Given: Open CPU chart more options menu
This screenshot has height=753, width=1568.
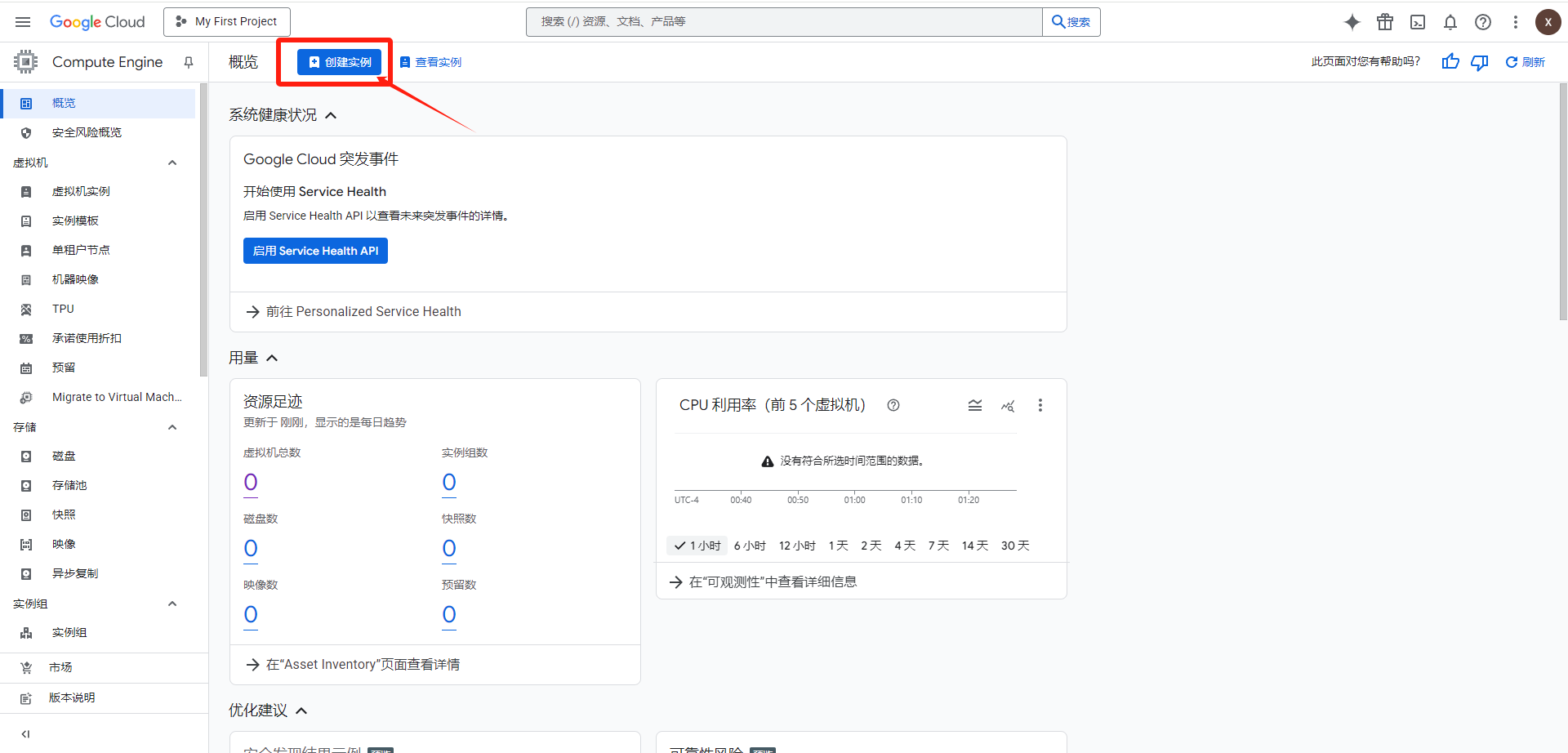Looking at the screenshot, I should coord(1040,405).
